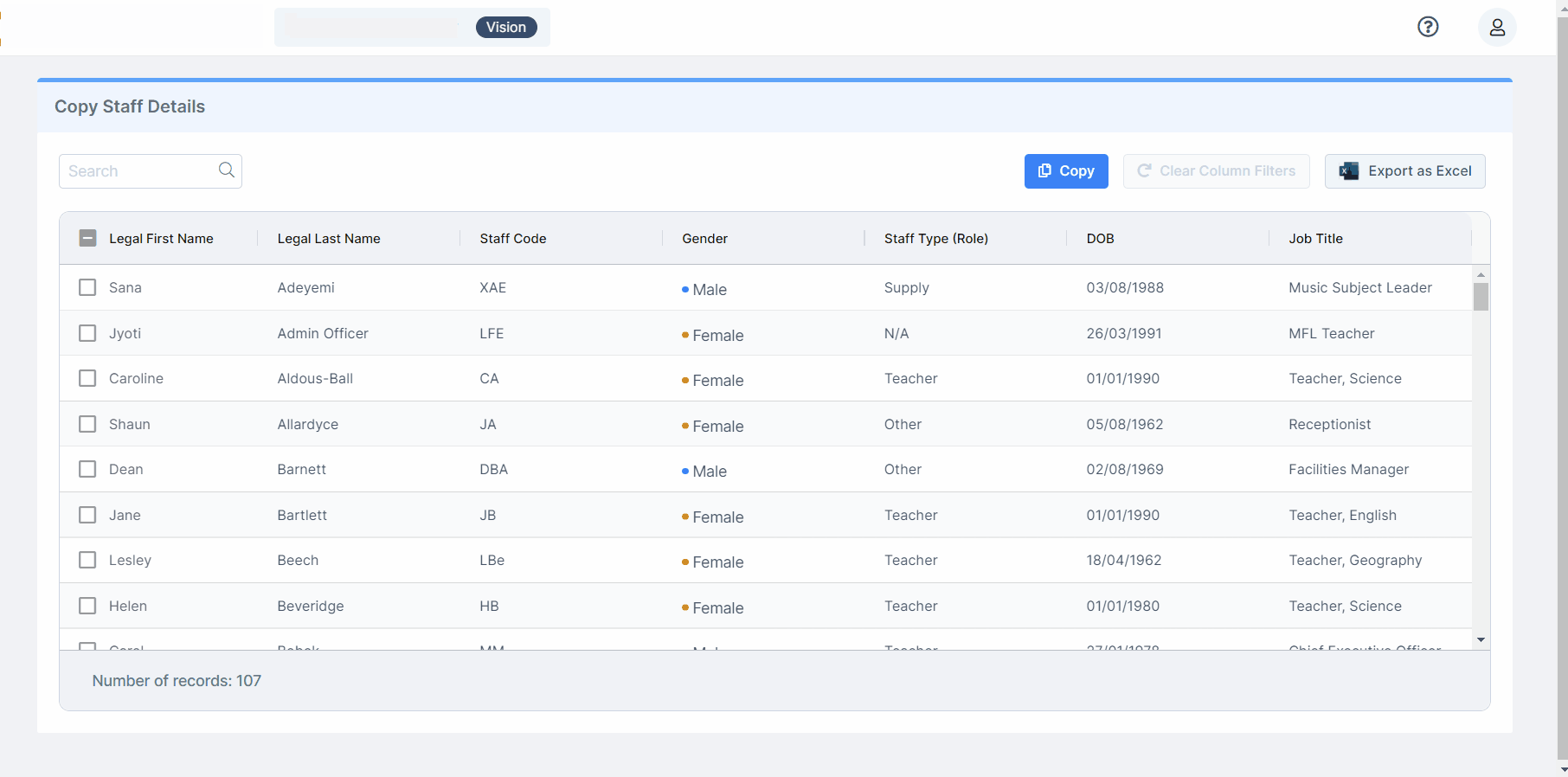The width and height of the screenshot is (1568, 777).
Task: Click the Copy button
Action: point(1066,171)
